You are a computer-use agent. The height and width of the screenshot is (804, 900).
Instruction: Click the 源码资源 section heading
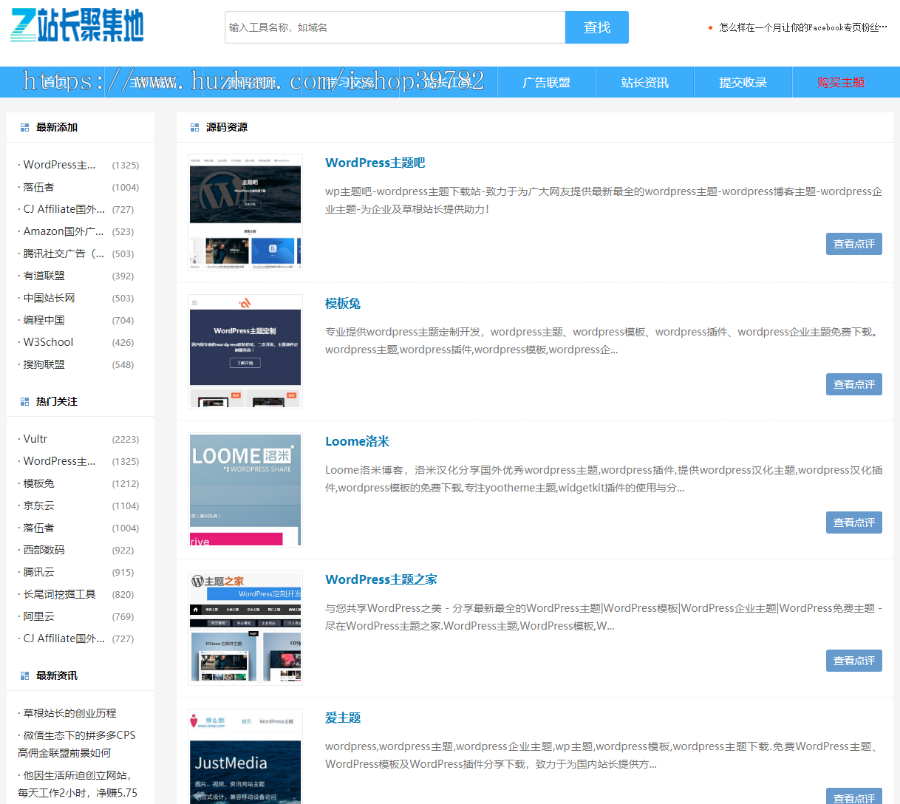(227, 127)
